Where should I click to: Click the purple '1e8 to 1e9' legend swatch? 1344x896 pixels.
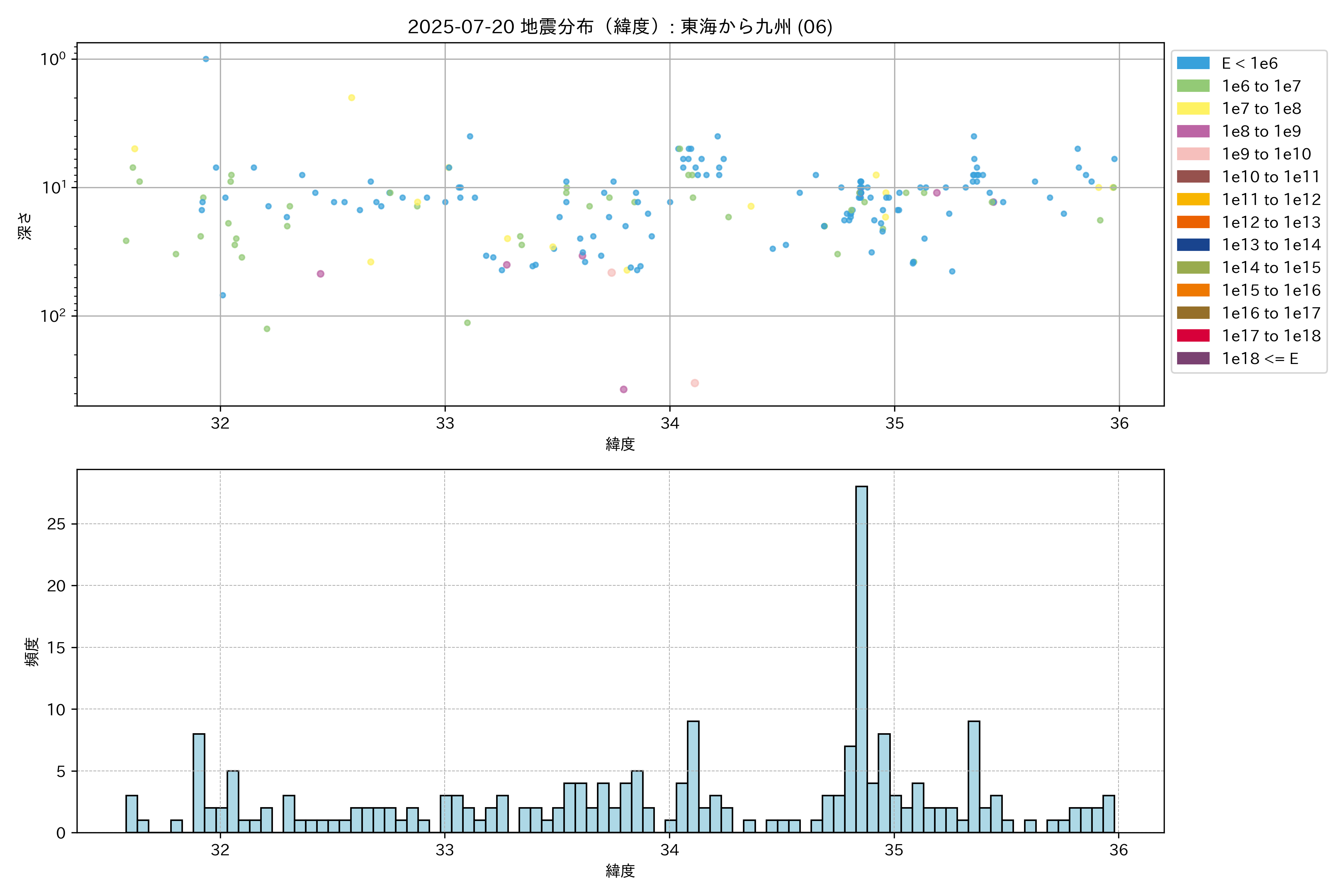point(1192,131)
